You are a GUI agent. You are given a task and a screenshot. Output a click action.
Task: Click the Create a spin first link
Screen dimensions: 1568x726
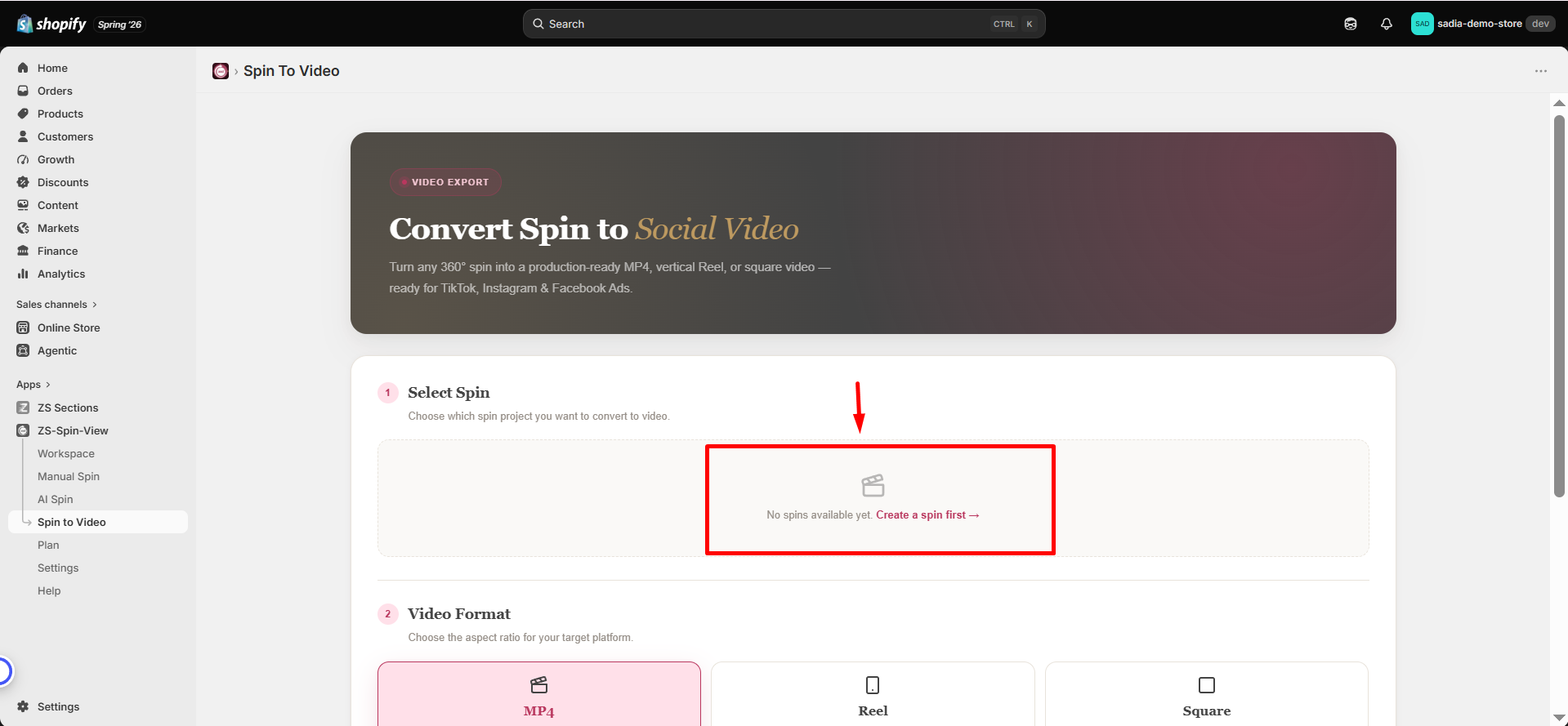click(x=927, y=515)
